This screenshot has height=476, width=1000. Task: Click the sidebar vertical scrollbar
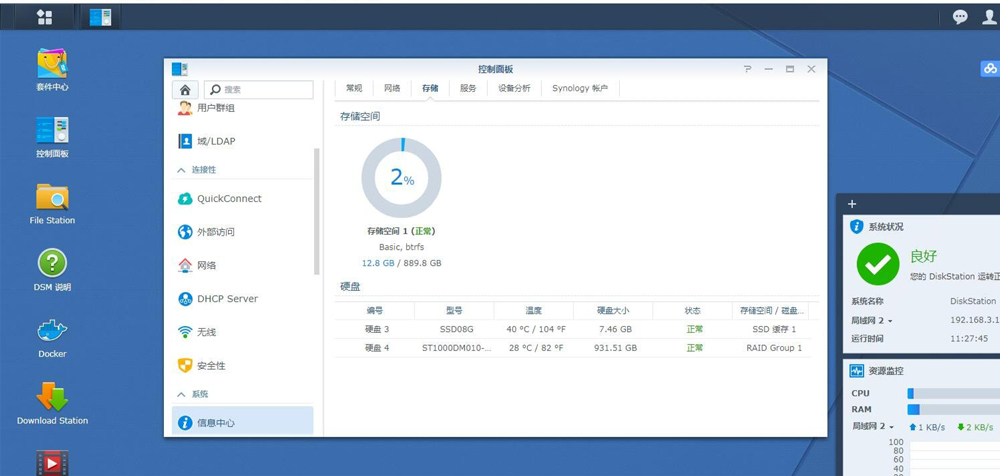[317, 210]
